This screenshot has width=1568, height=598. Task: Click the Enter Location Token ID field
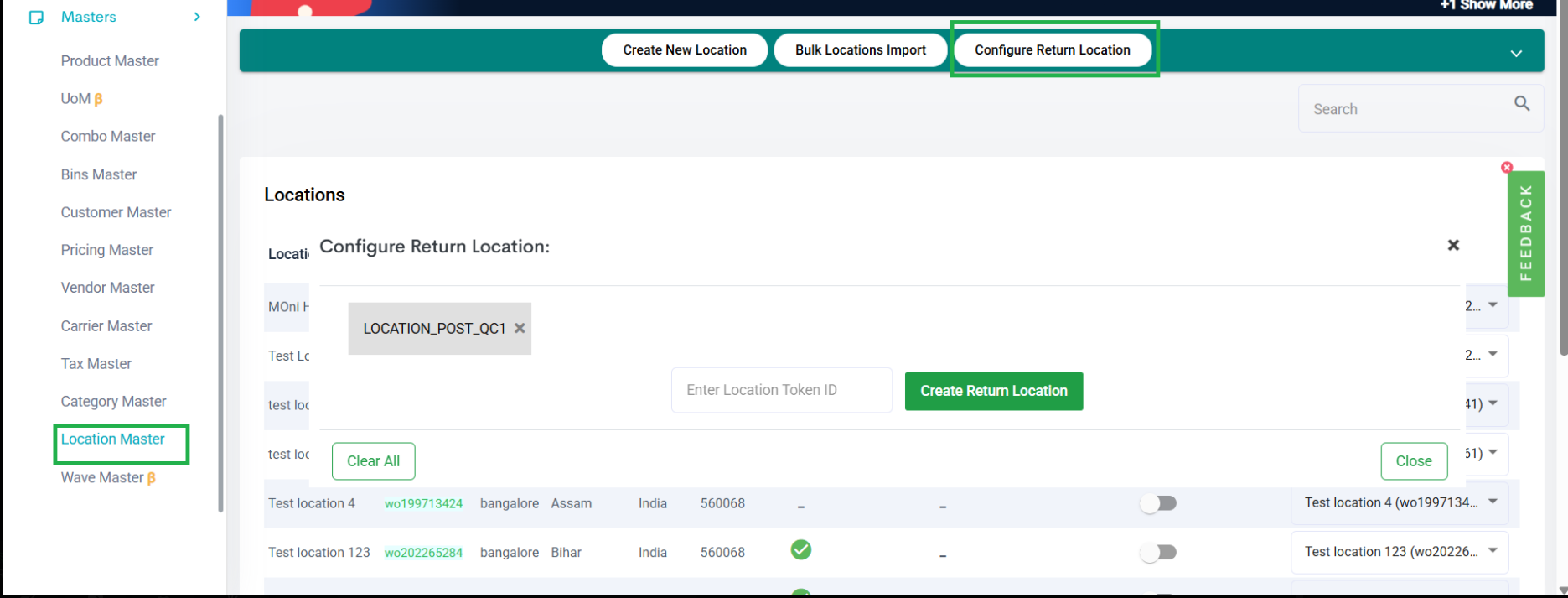(782, 390)
